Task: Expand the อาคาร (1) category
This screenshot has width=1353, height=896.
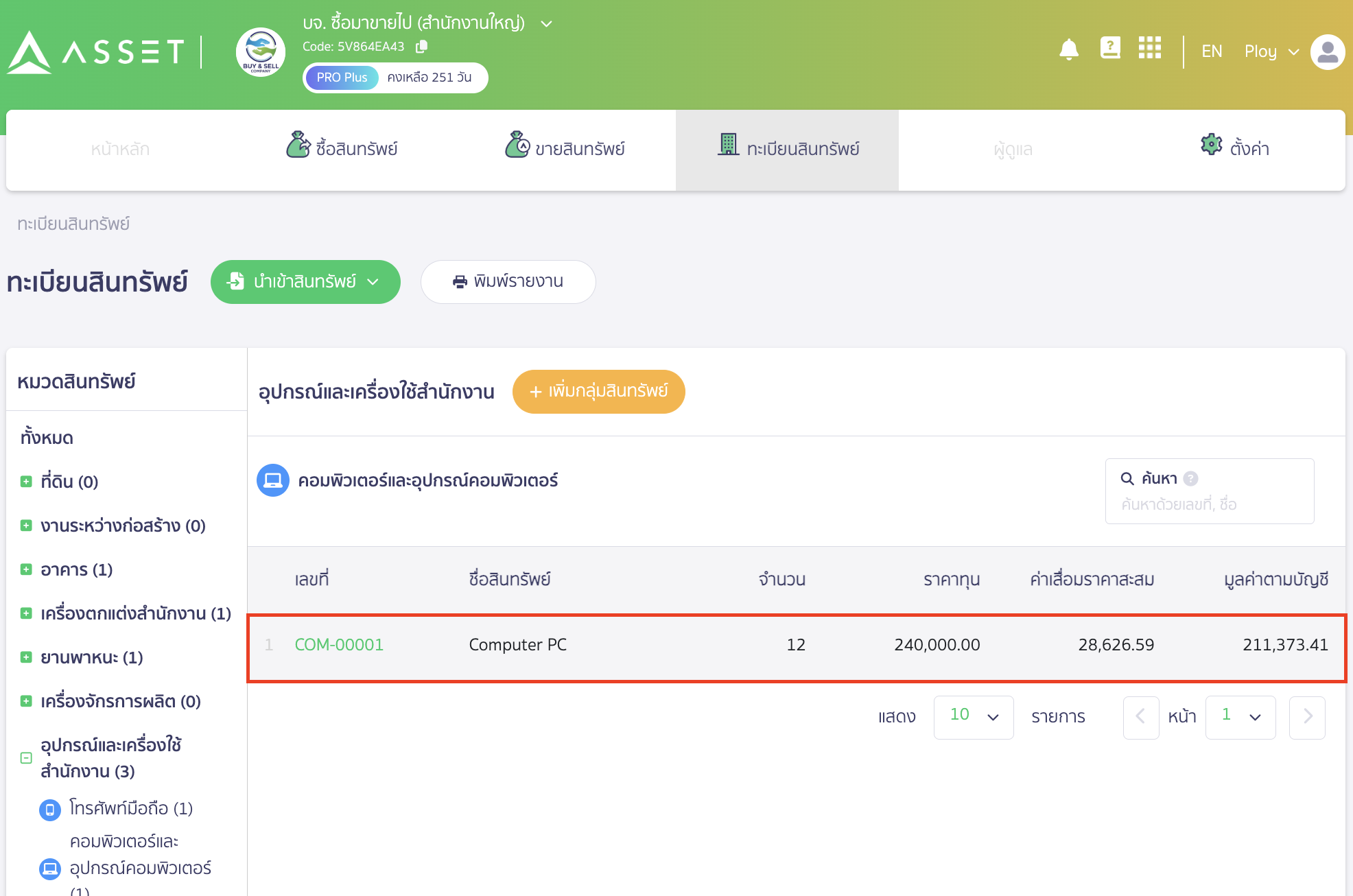Action: (26, 569)
